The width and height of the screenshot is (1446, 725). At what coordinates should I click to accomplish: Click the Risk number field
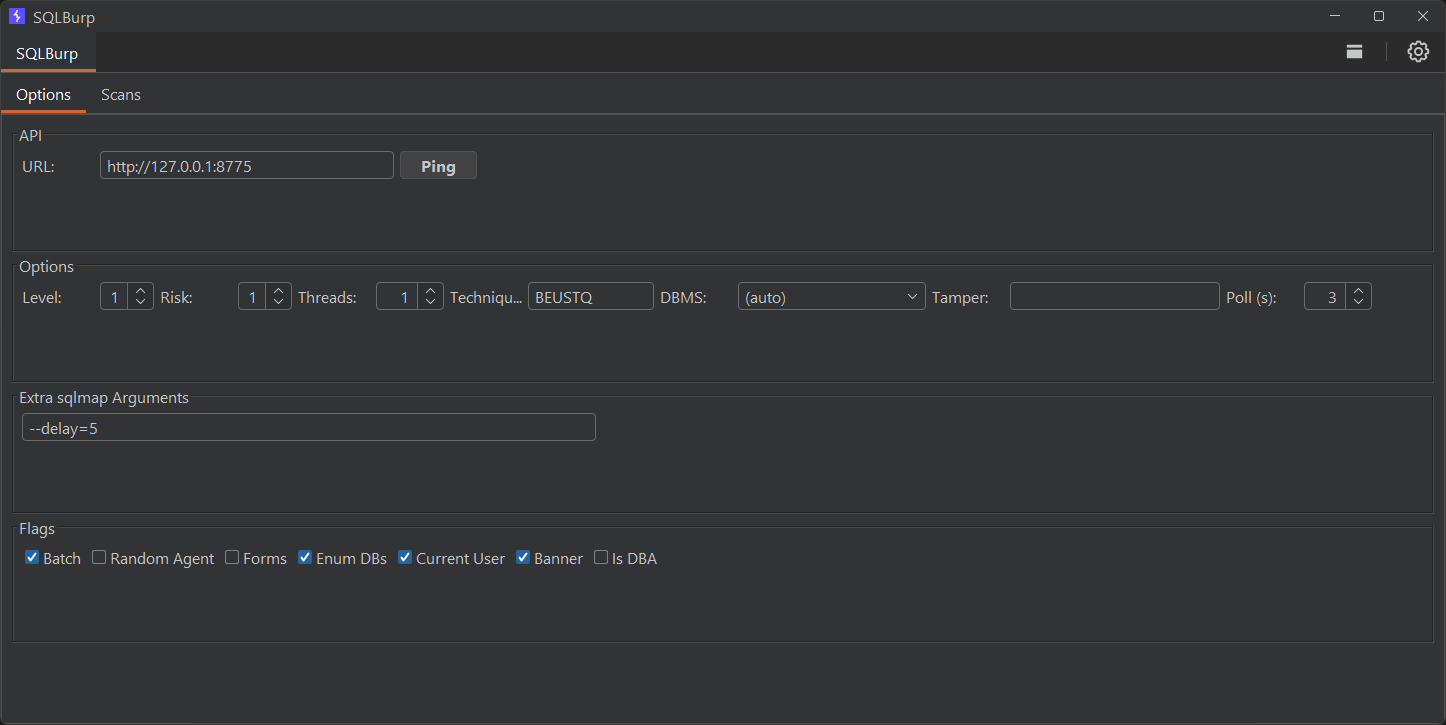[x=252, y=296]
